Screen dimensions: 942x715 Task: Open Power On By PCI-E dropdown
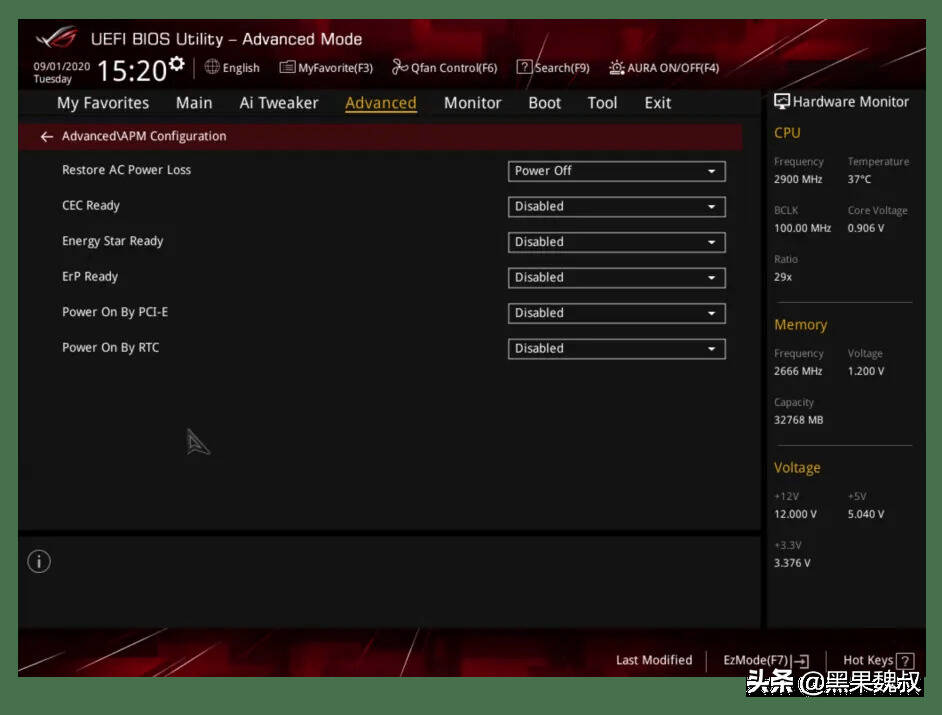pos(616,313)
